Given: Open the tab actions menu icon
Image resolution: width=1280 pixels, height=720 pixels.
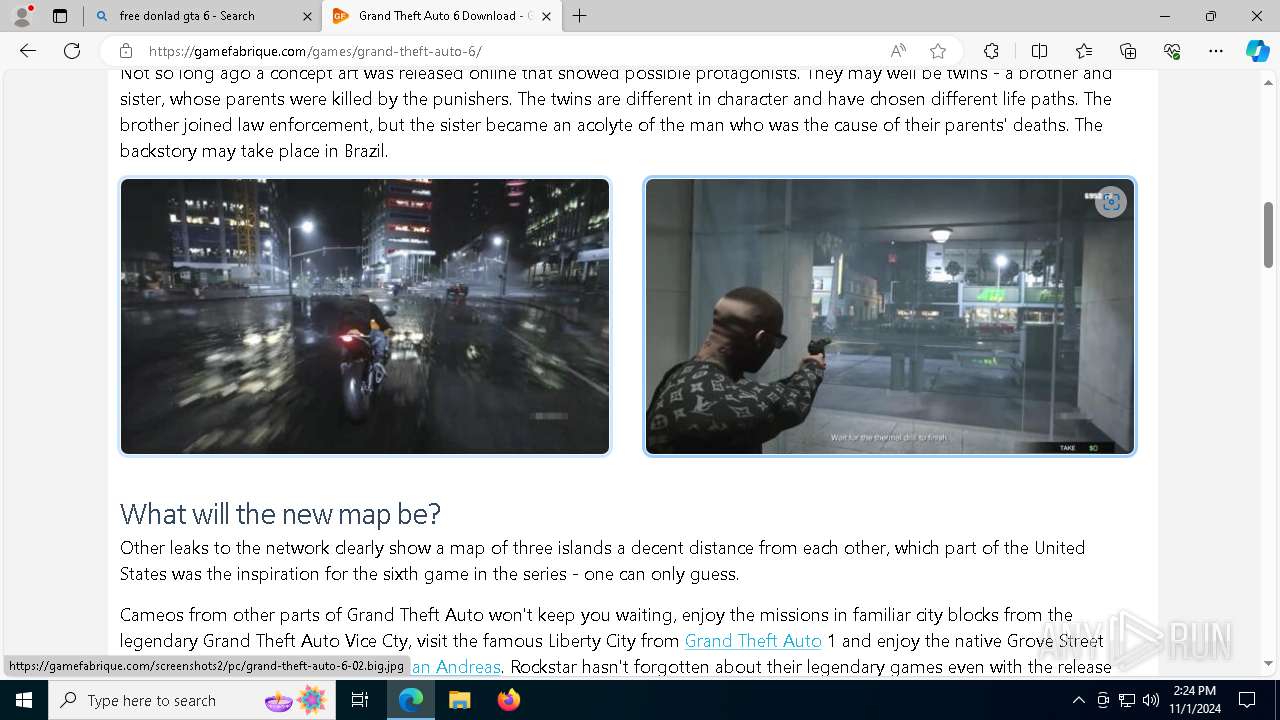Looking at the screenshot, I should [x=60, y=16].
